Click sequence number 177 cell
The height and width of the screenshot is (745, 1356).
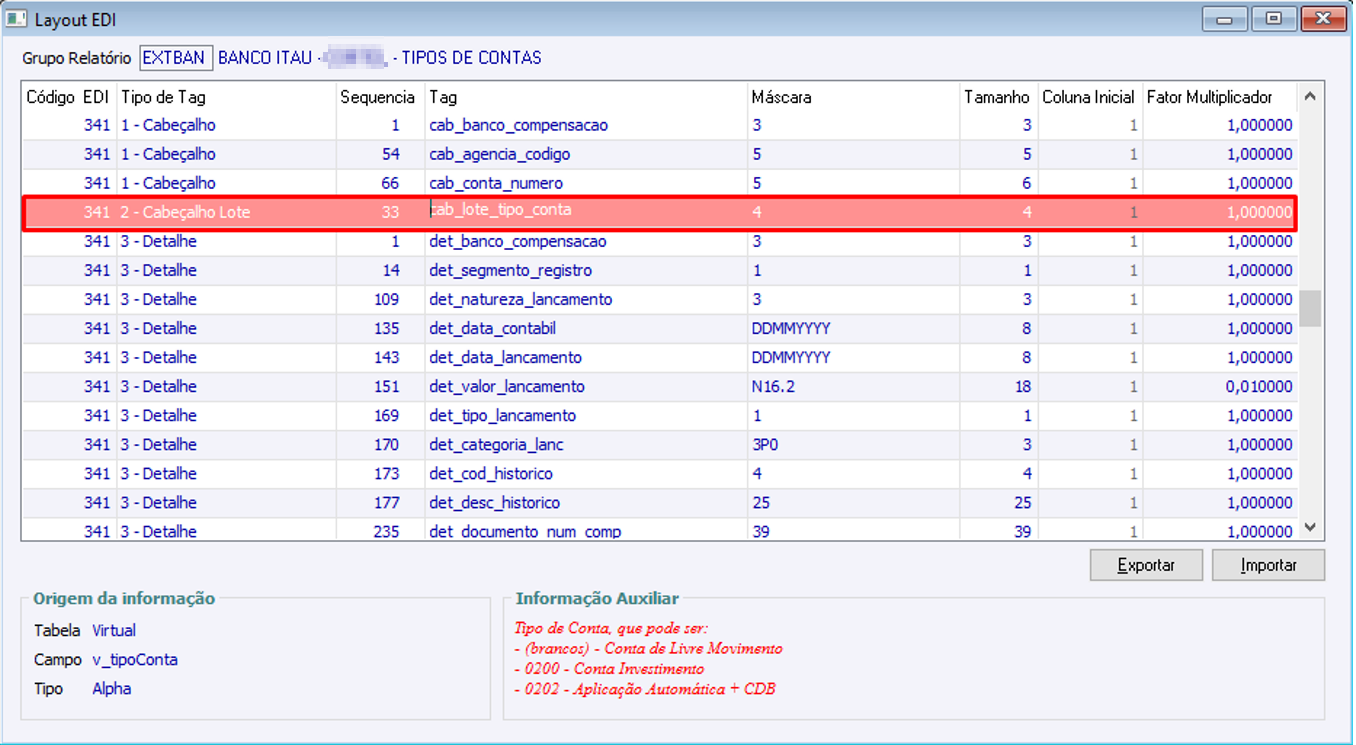click(x=379, y=502)
